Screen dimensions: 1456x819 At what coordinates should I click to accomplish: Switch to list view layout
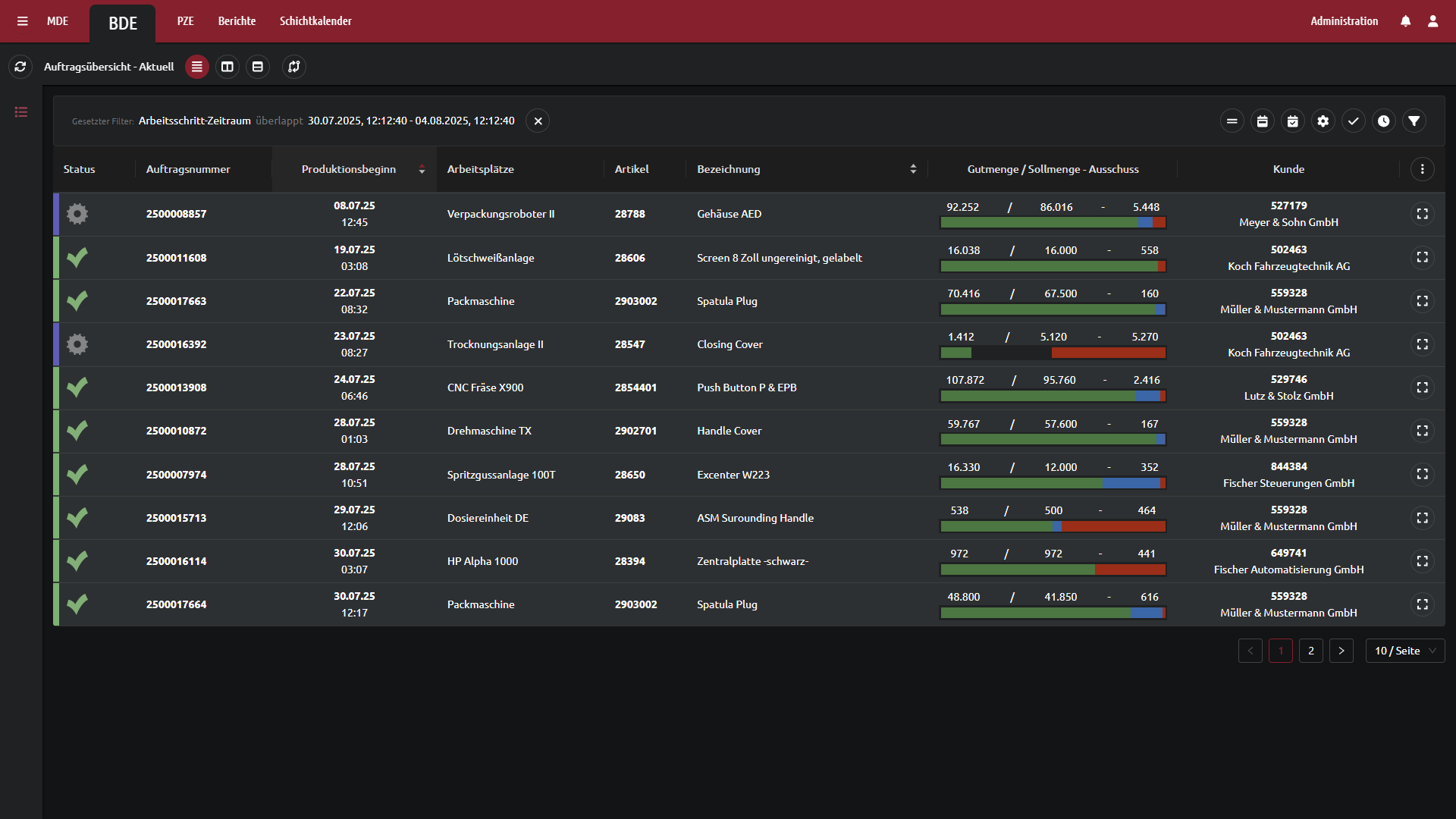point(196,67)
